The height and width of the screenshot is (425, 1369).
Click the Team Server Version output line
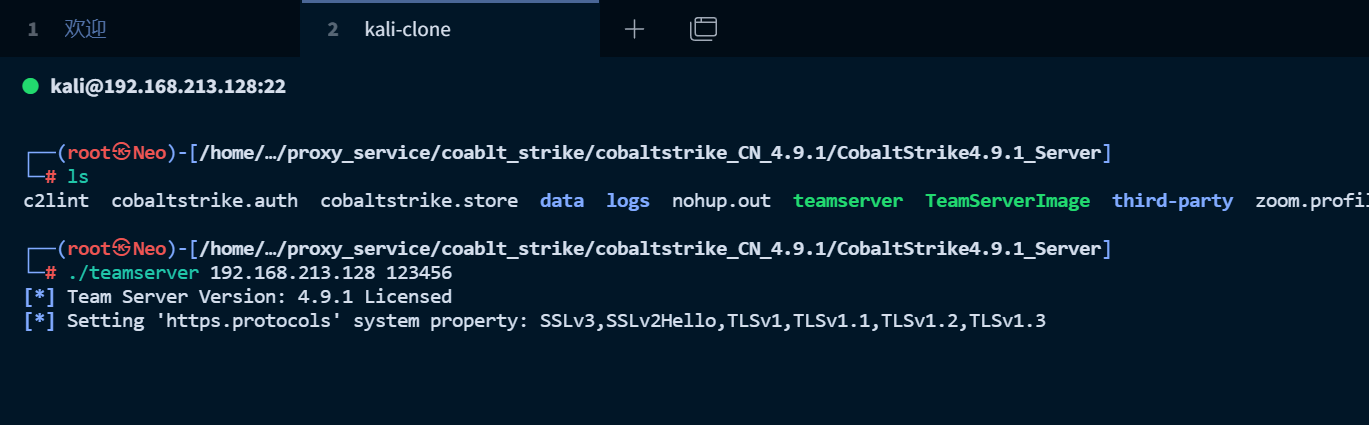259,297
